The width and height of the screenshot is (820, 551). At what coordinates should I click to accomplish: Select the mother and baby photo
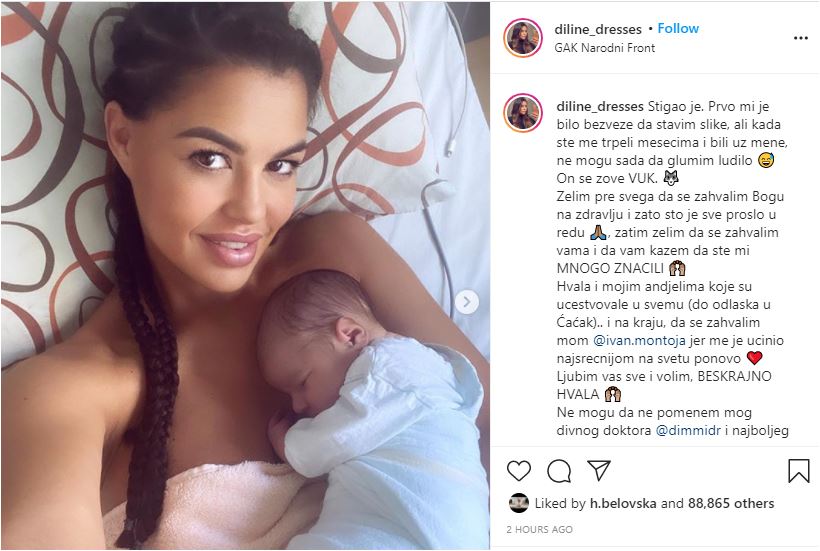245,276
